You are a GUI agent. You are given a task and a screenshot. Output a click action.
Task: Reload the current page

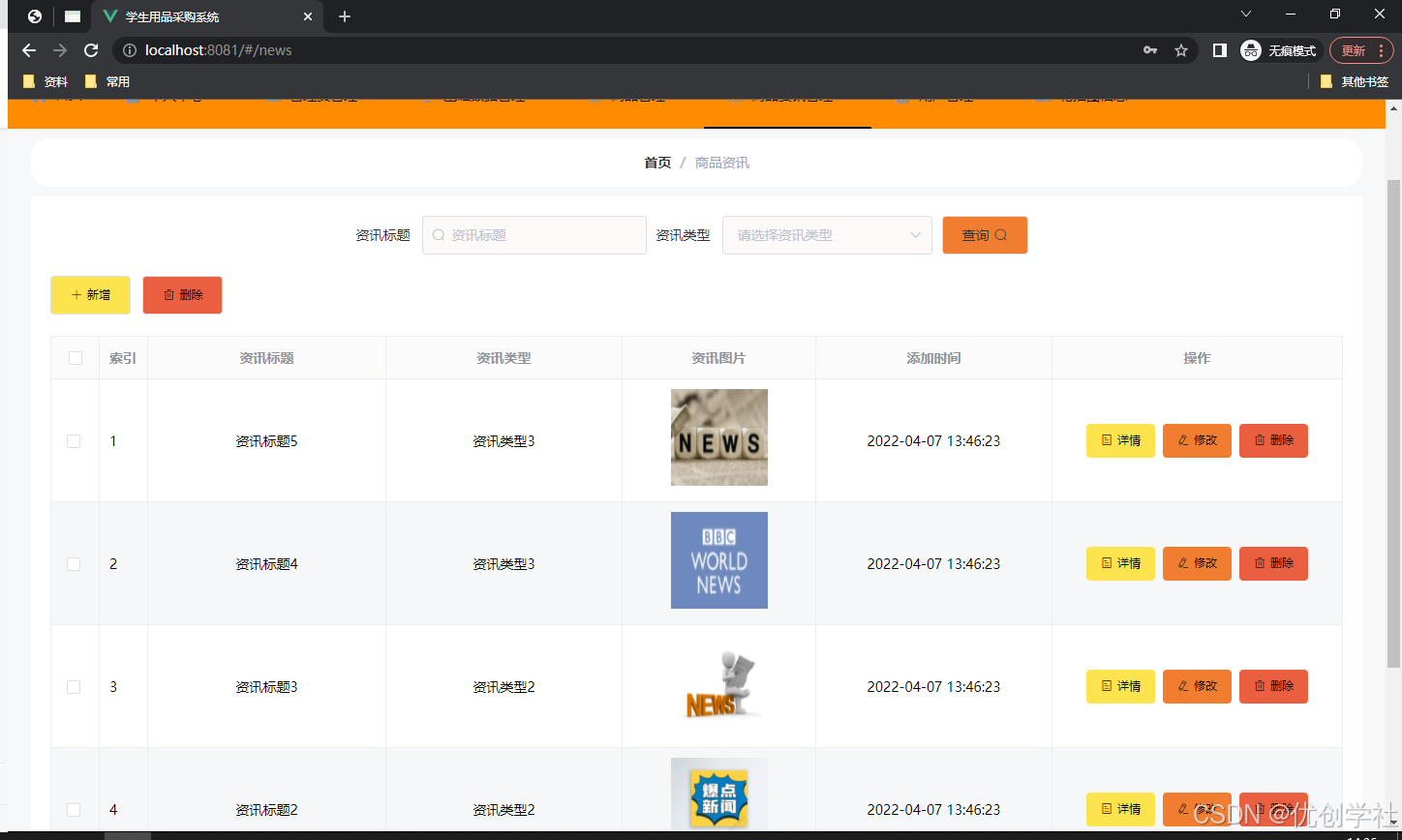click(x=91, y=50)
